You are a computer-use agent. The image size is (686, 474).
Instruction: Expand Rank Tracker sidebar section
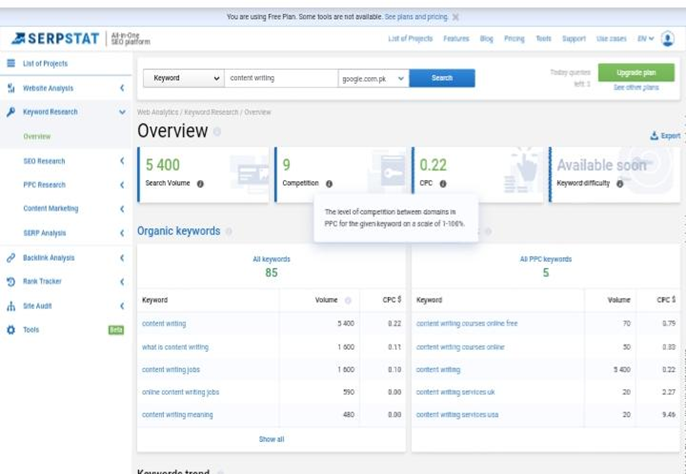(x=122, y=281)
